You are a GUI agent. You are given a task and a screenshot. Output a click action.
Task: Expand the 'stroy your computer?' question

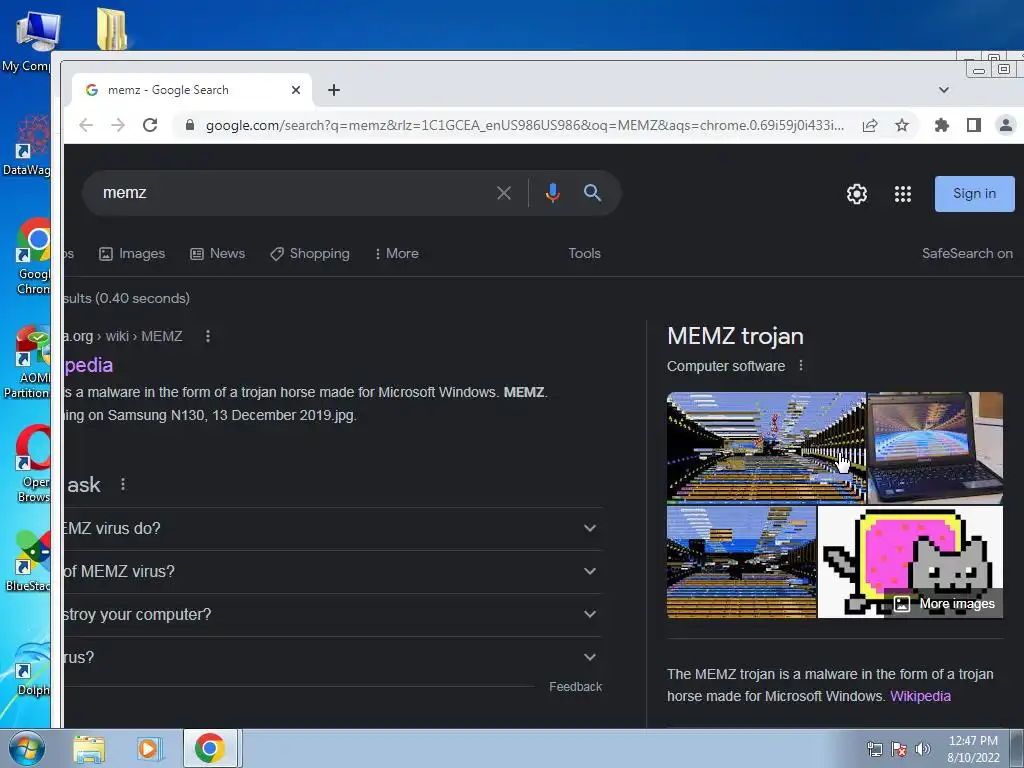tap(332, 615)
